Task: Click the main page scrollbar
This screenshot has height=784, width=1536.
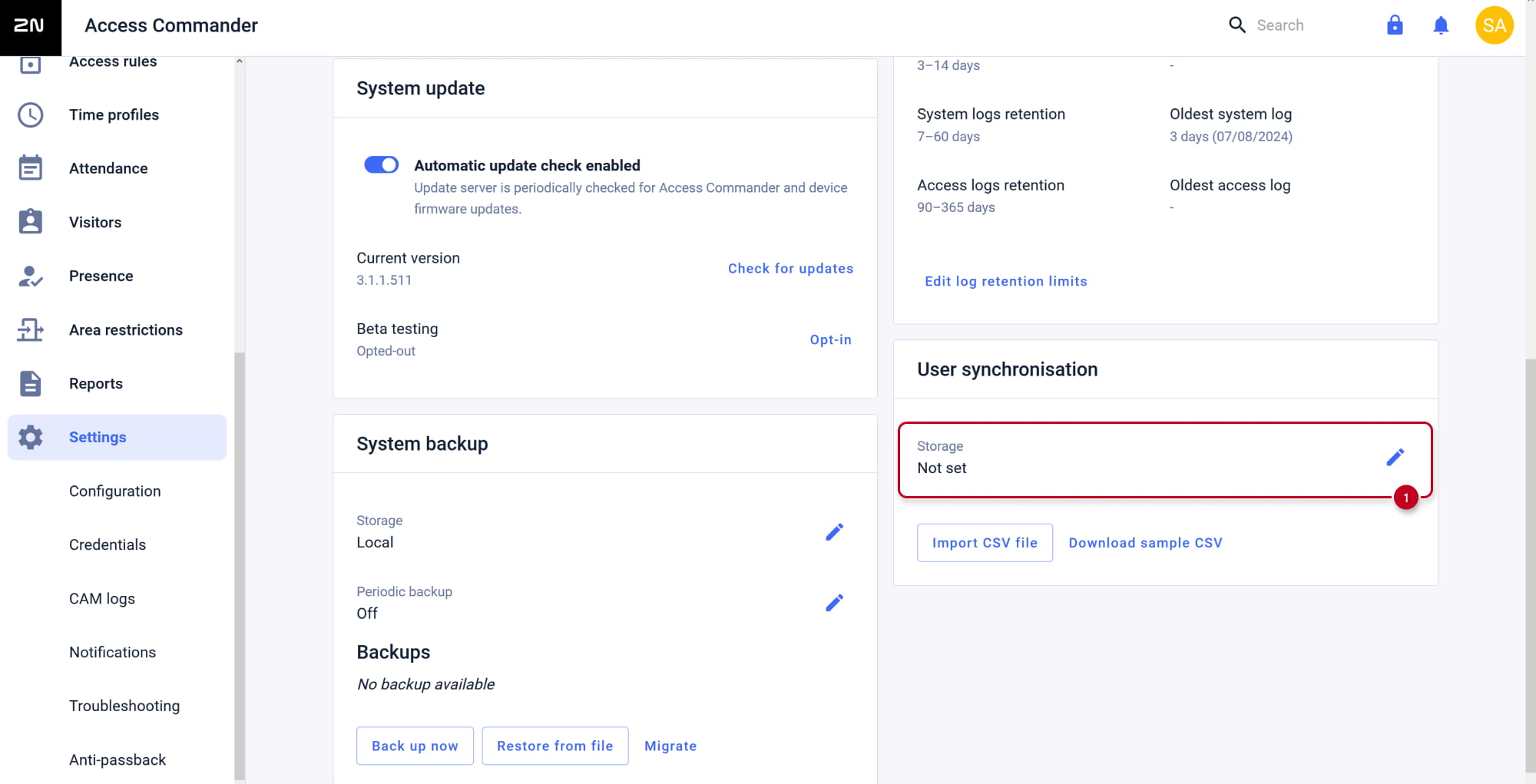Action: [x=1531, y=564]
